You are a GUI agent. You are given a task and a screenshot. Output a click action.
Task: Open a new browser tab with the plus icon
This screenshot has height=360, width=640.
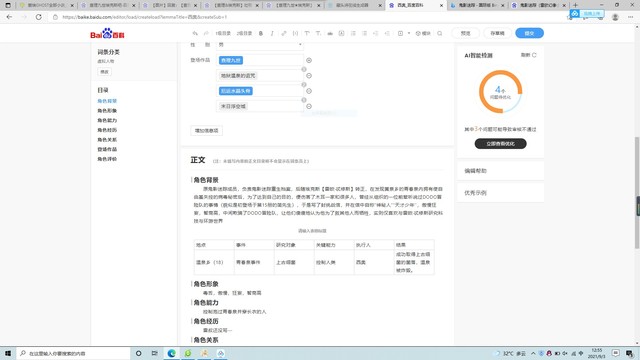576,5
